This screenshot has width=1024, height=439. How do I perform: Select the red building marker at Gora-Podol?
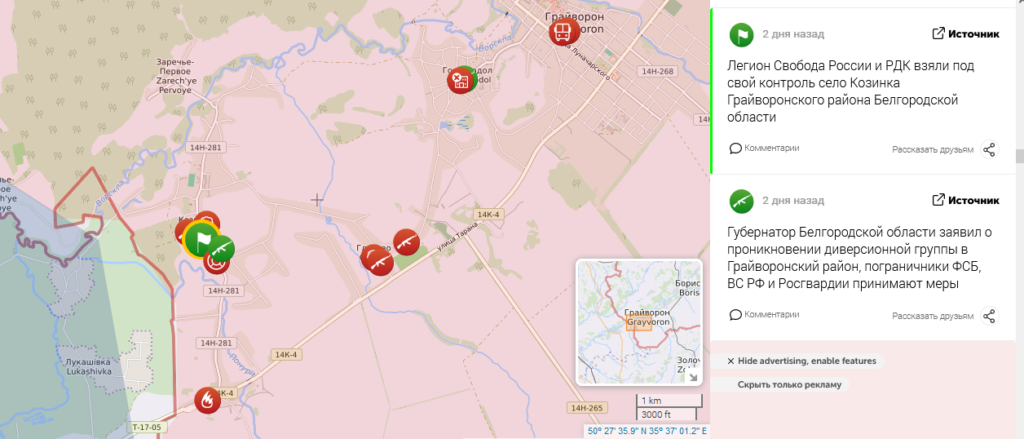(x=460, y=80)
